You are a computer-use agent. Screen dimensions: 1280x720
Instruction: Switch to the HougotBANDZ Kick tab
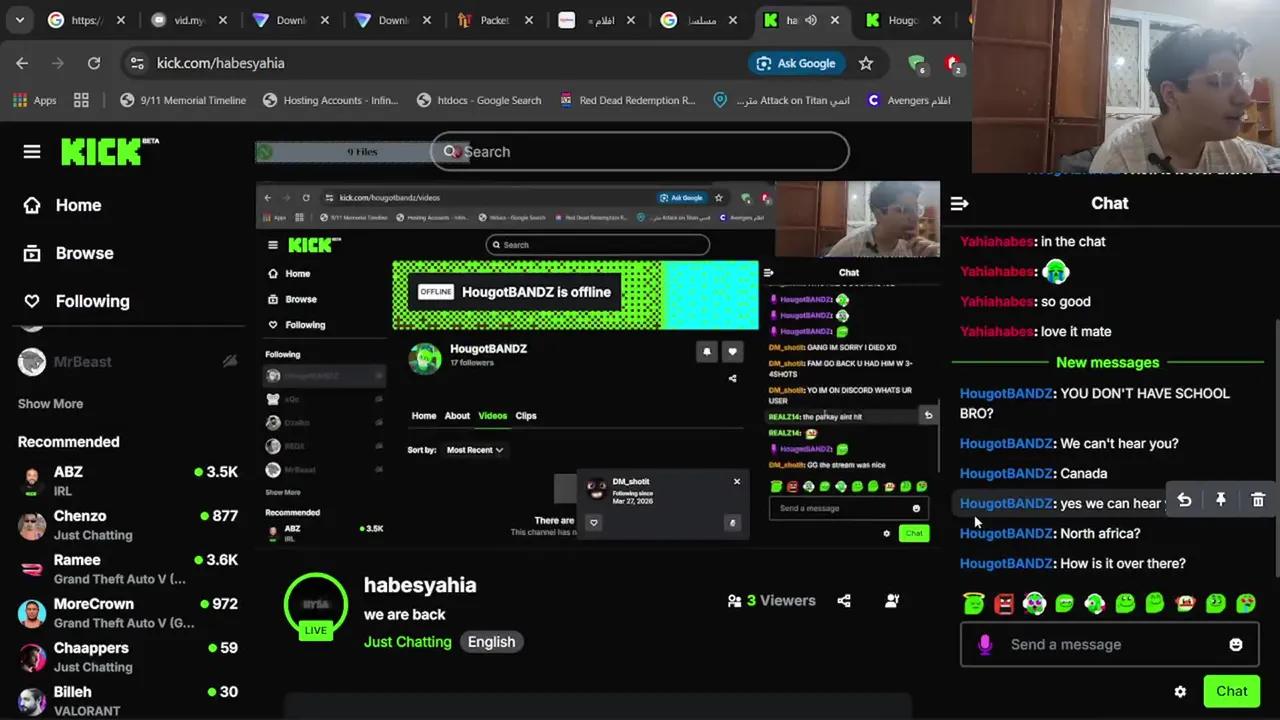tap(903, 20)
